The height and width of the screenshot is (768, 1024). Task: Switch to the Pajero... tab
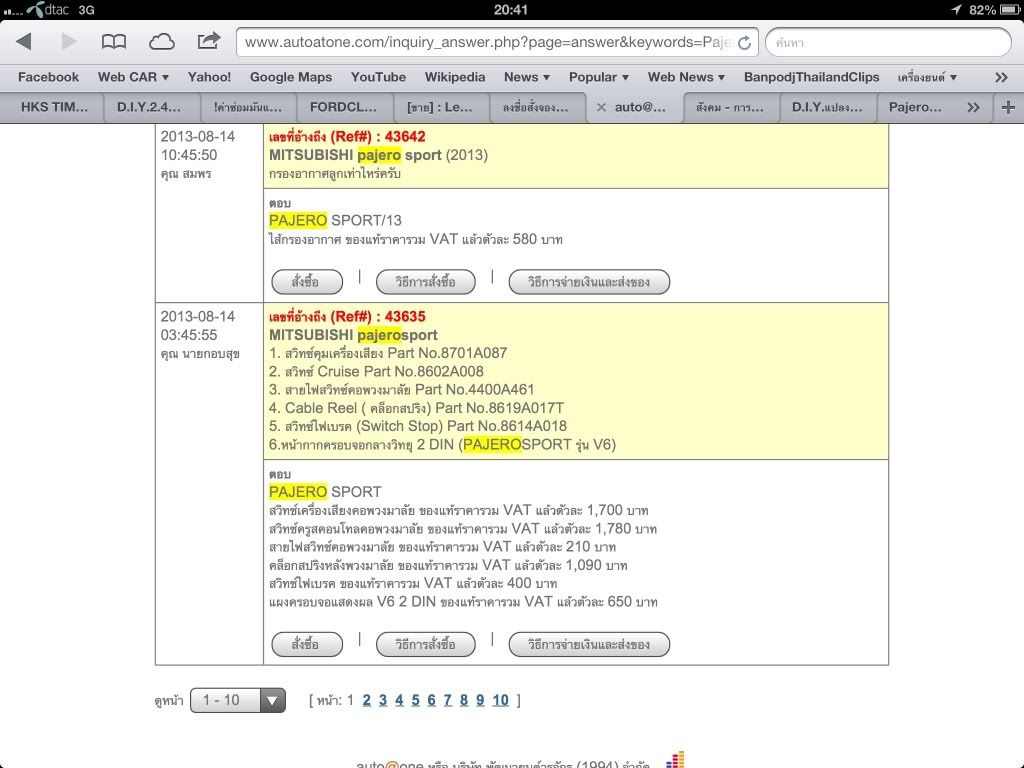(x=915, y=107)
